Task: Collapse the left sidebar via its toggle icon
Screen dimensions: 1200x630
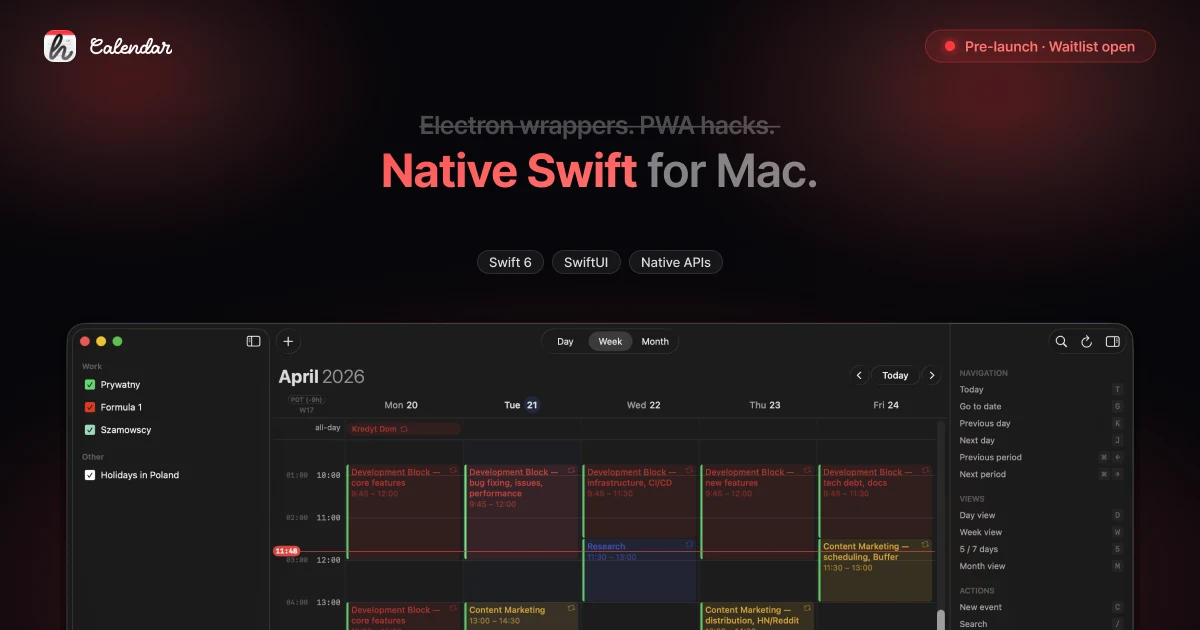Action: [x=253, y=341]
